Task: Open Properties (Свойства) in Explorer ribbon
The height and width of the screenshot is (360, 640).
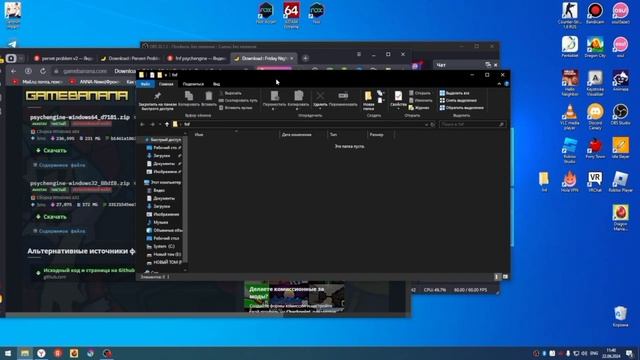Action: (x=398, y=100)
